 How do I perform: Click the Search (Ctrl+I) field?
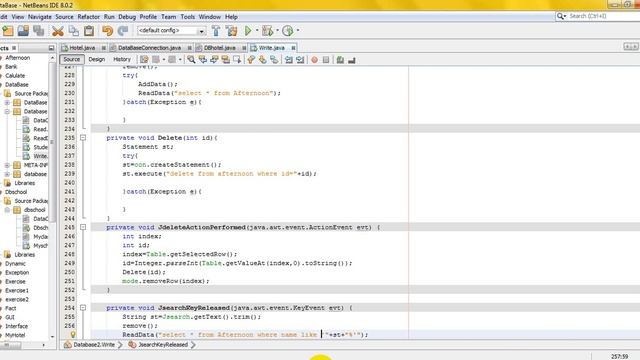(x=602, y=16)
